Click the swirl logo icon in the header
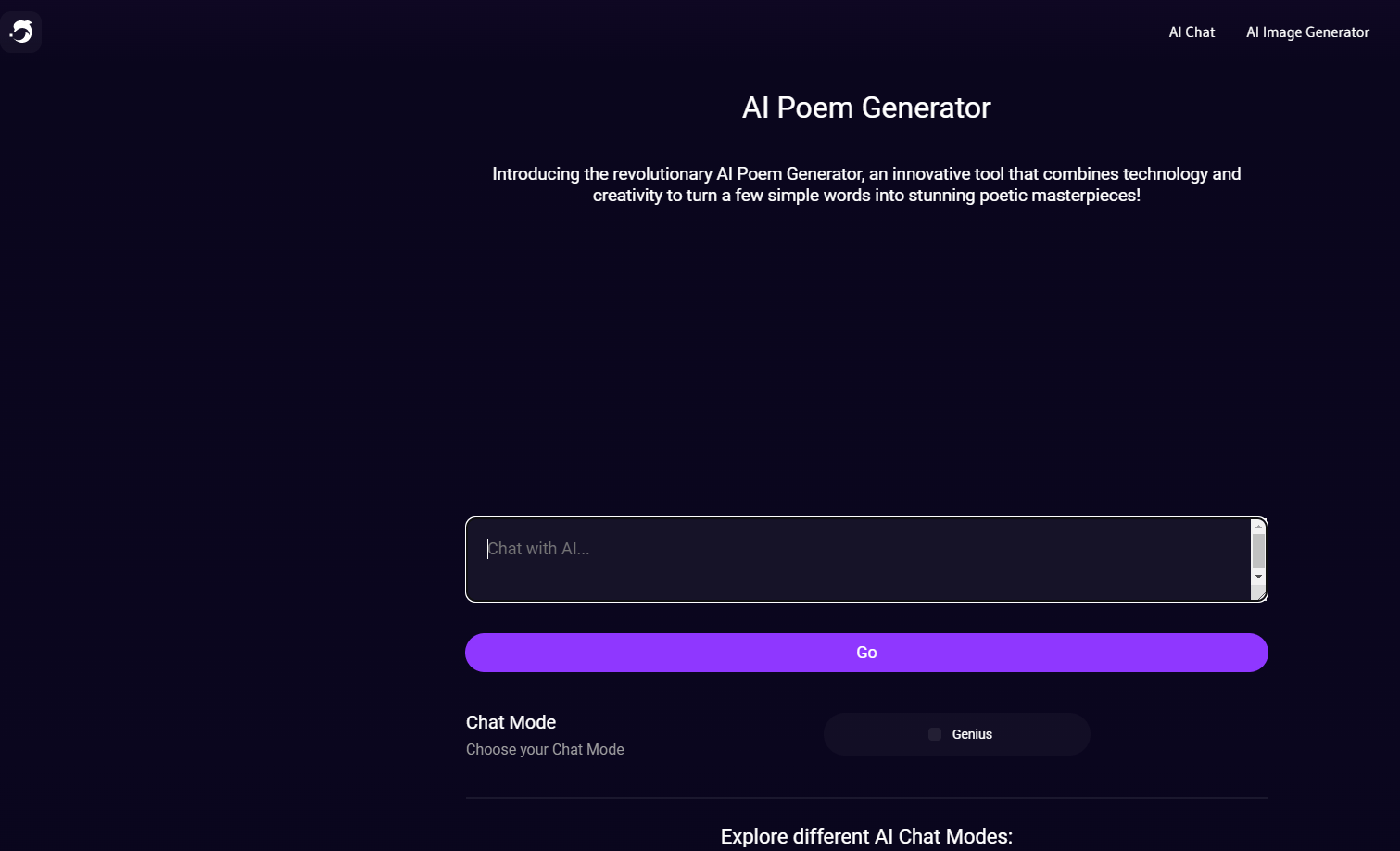 pyautogui.click(x=21, y=32)
